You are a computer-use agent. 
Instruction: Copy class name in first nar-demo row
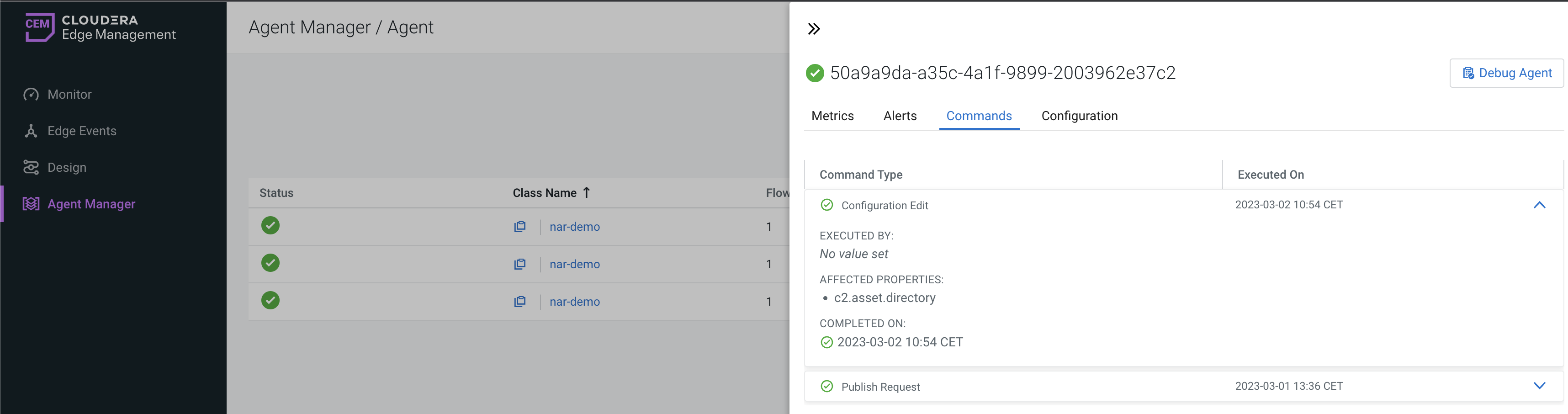[520, 227]
